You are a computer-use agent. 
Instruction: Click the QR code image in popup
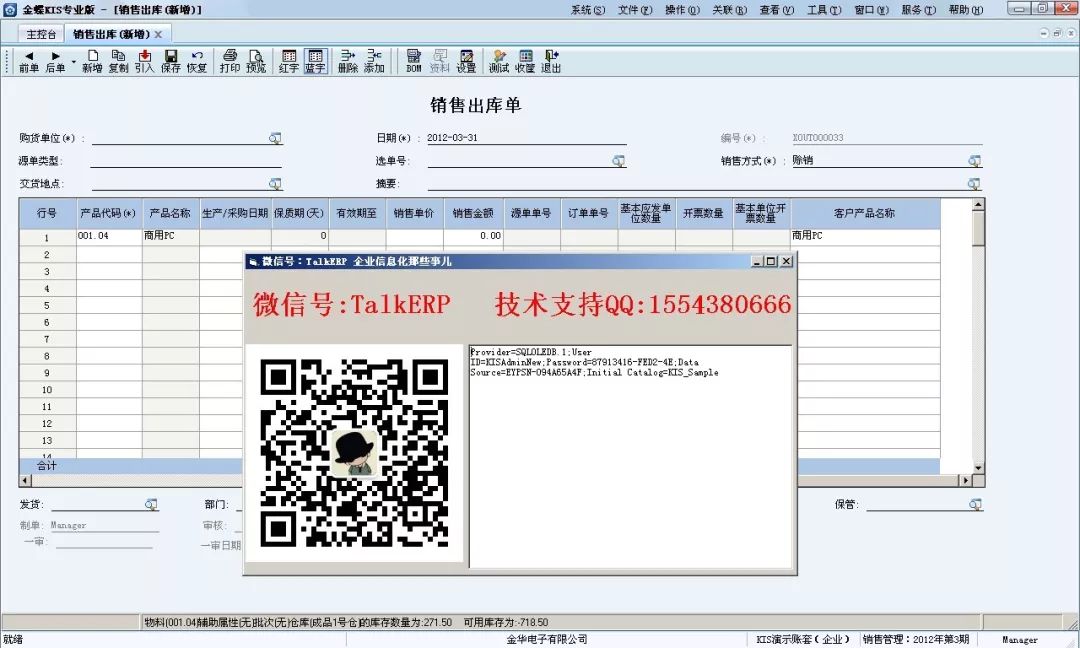click(355, 453)
